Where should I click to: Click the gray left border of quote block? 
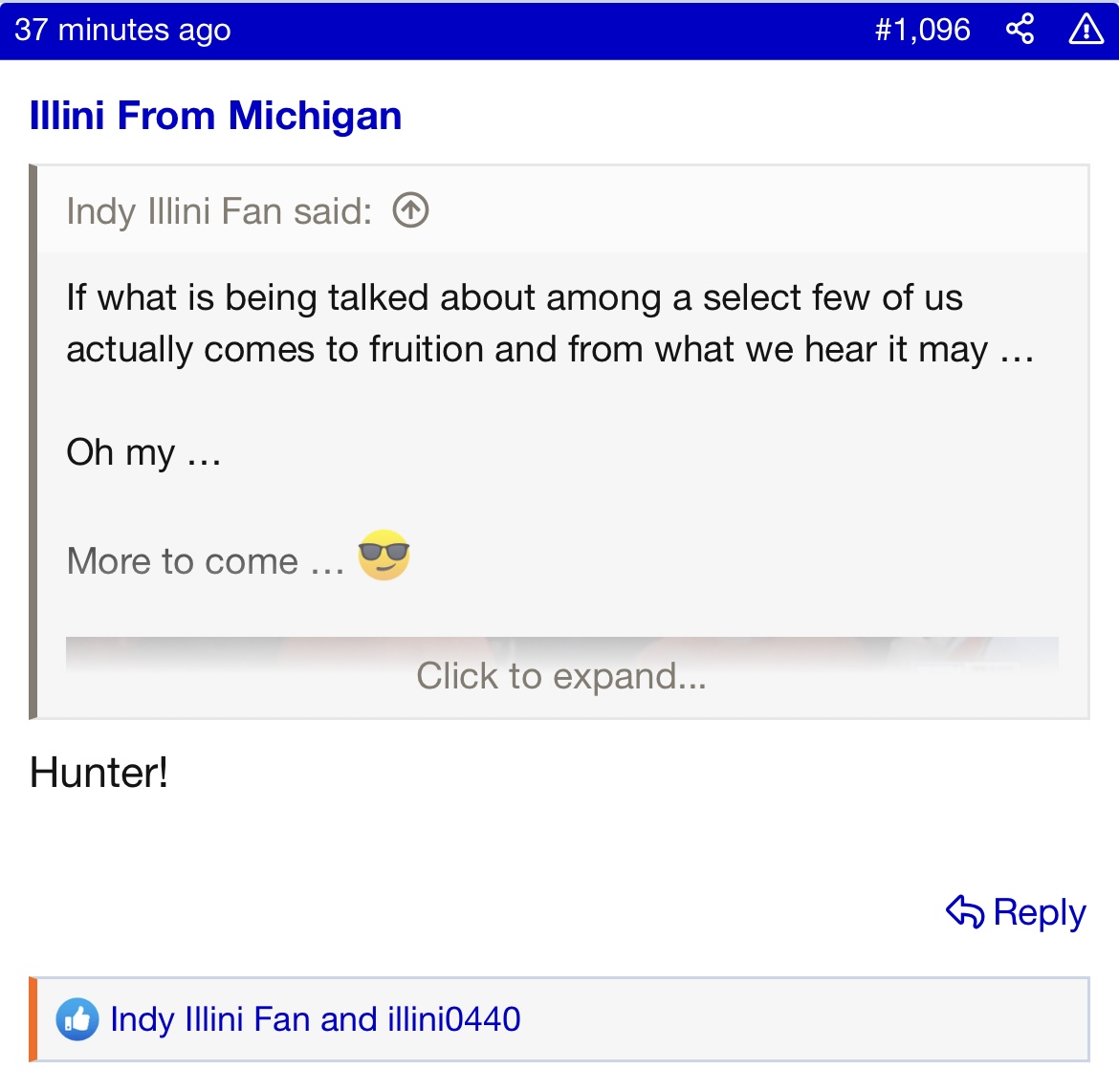(33, 440)
